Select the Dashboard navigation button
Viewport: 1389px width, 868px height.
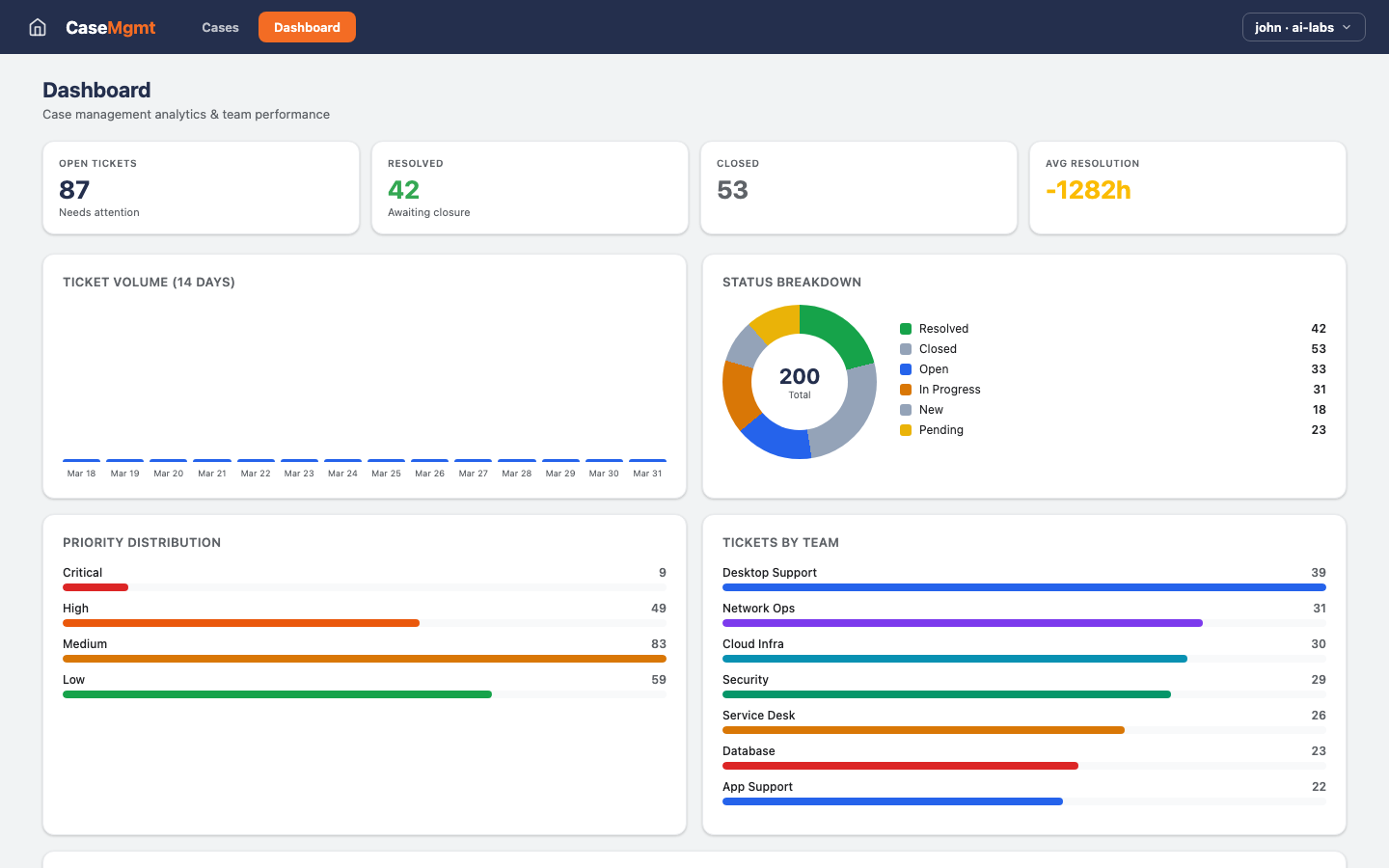307,27
